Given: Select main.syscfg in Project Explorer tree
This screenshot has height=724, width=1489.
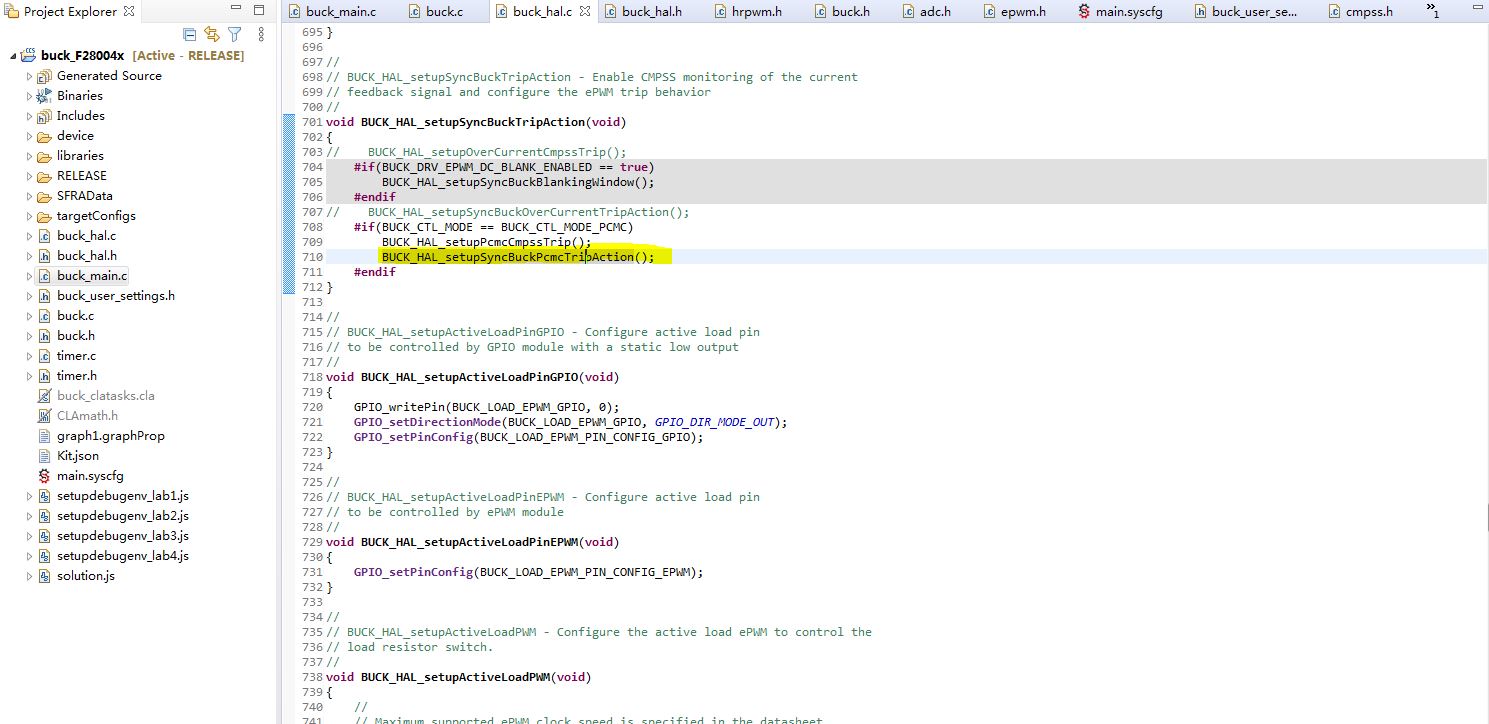Looking at the screenshot, I should click(90, 476).
